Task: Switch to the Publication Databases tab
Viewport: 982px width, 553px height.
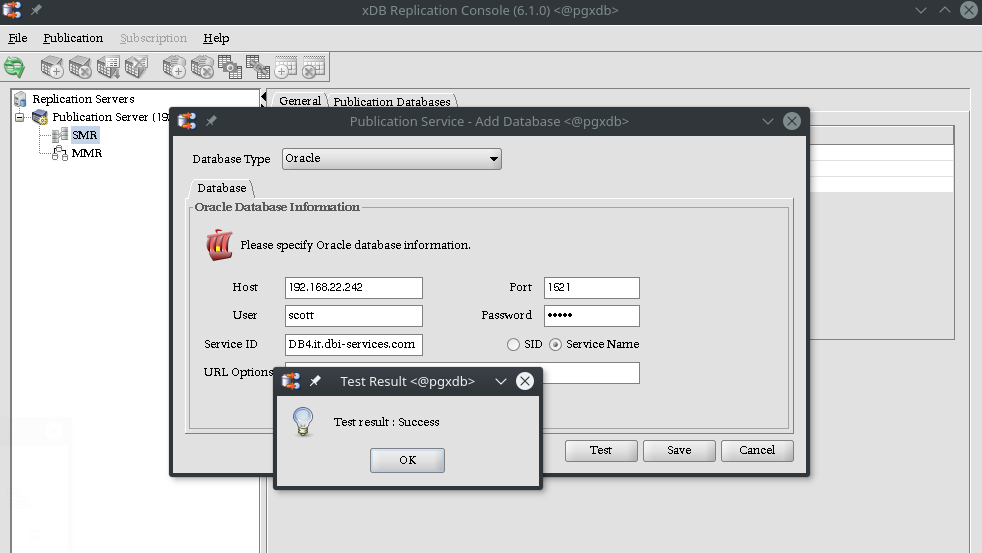Action: (x=392, y=101)
